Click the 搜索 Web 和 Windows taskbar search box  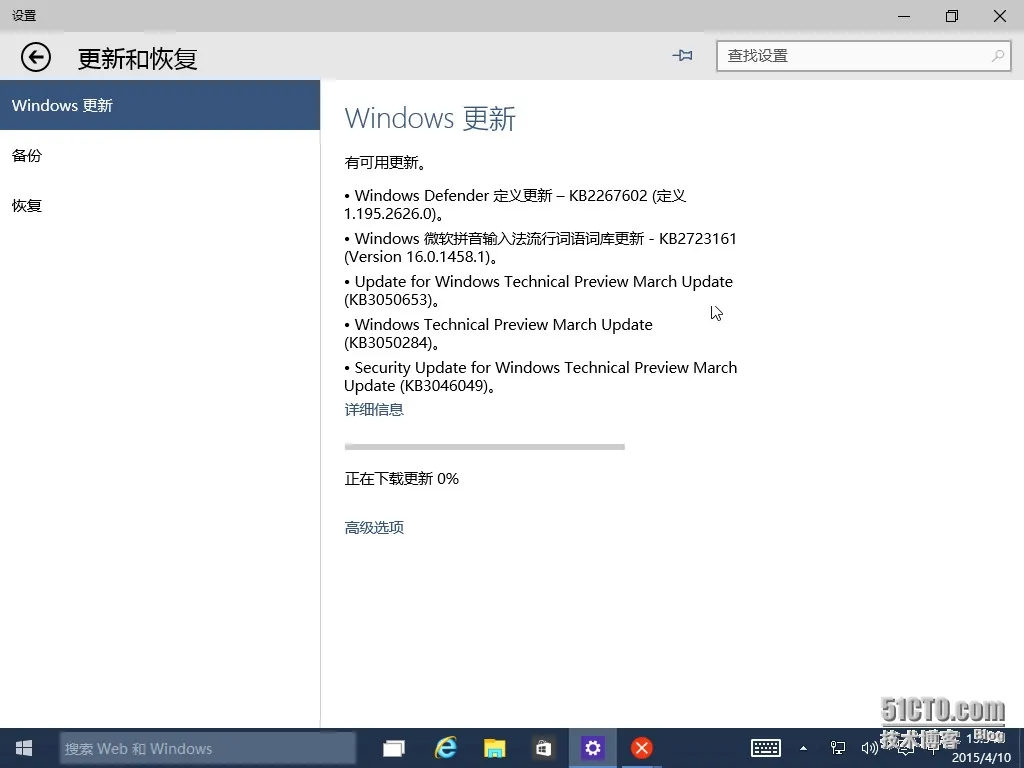point(208,748)
